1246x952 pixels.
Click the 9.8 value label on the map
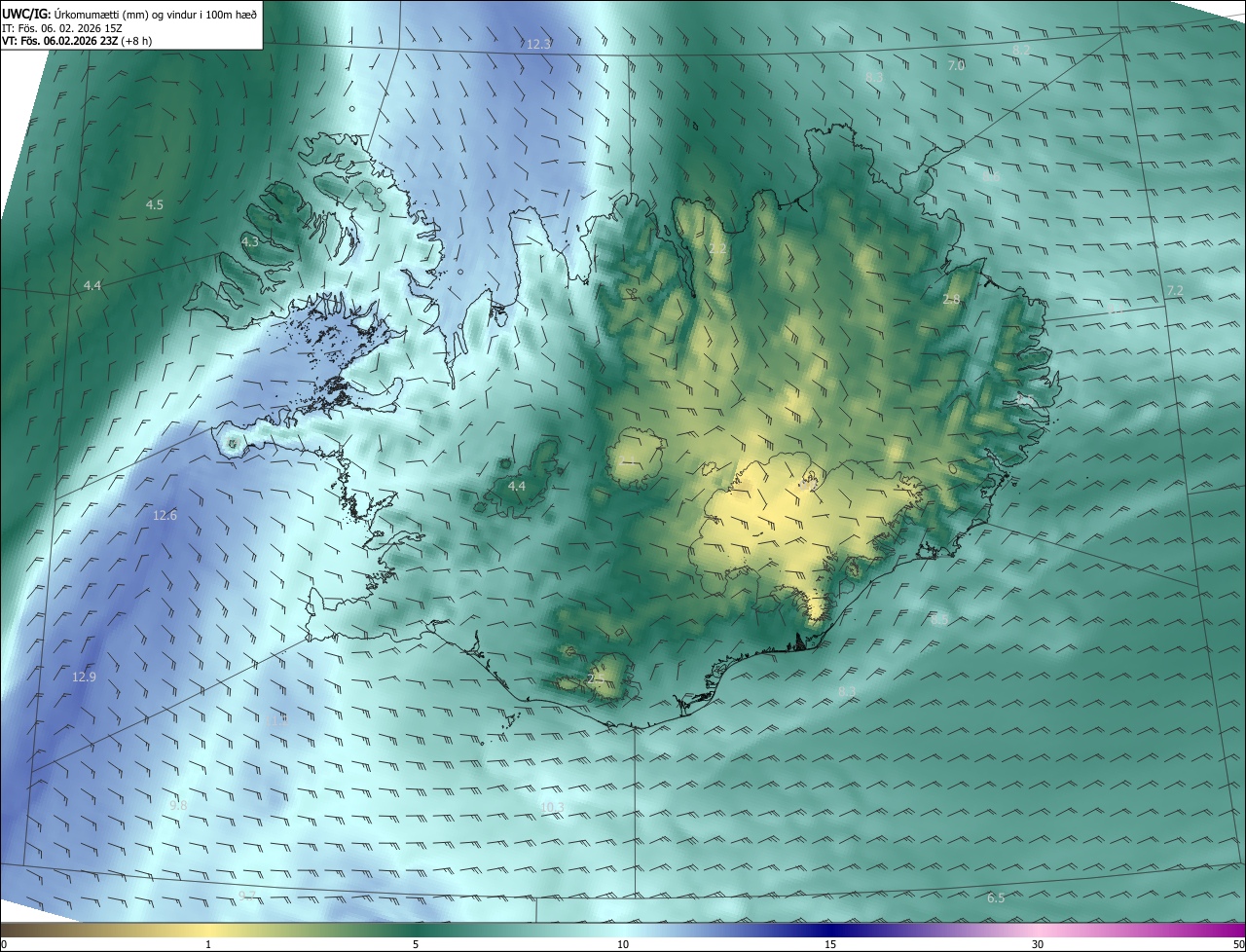(178, 806)
